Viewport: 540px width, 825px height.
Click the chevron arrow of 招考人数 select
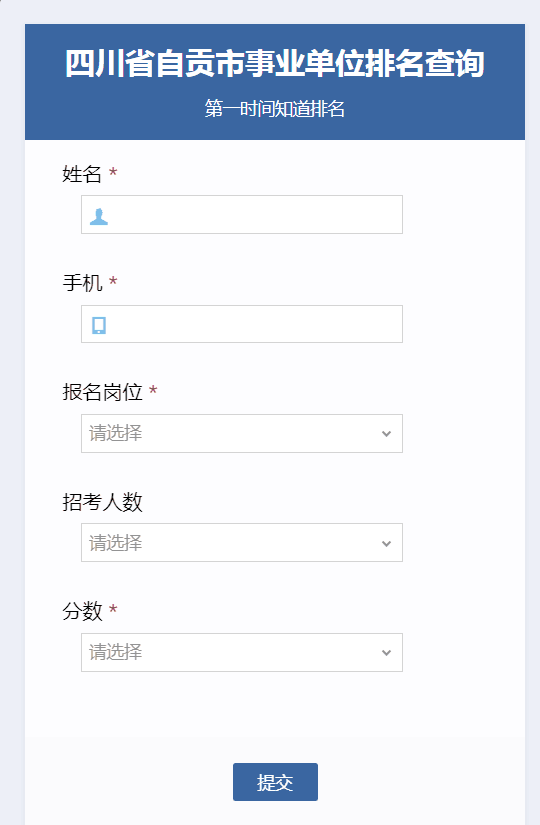pos(386,544)
